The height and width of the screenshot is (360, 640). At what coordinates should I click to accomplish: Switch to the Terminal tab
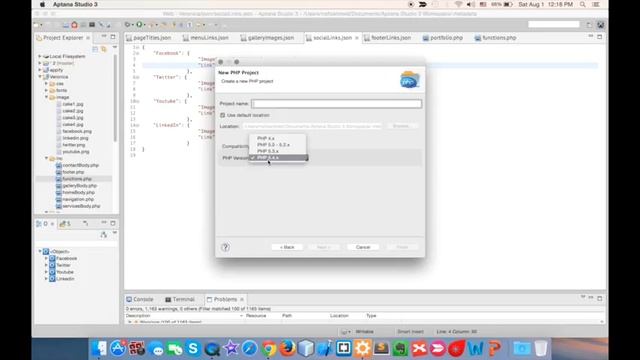coord(180,299)
